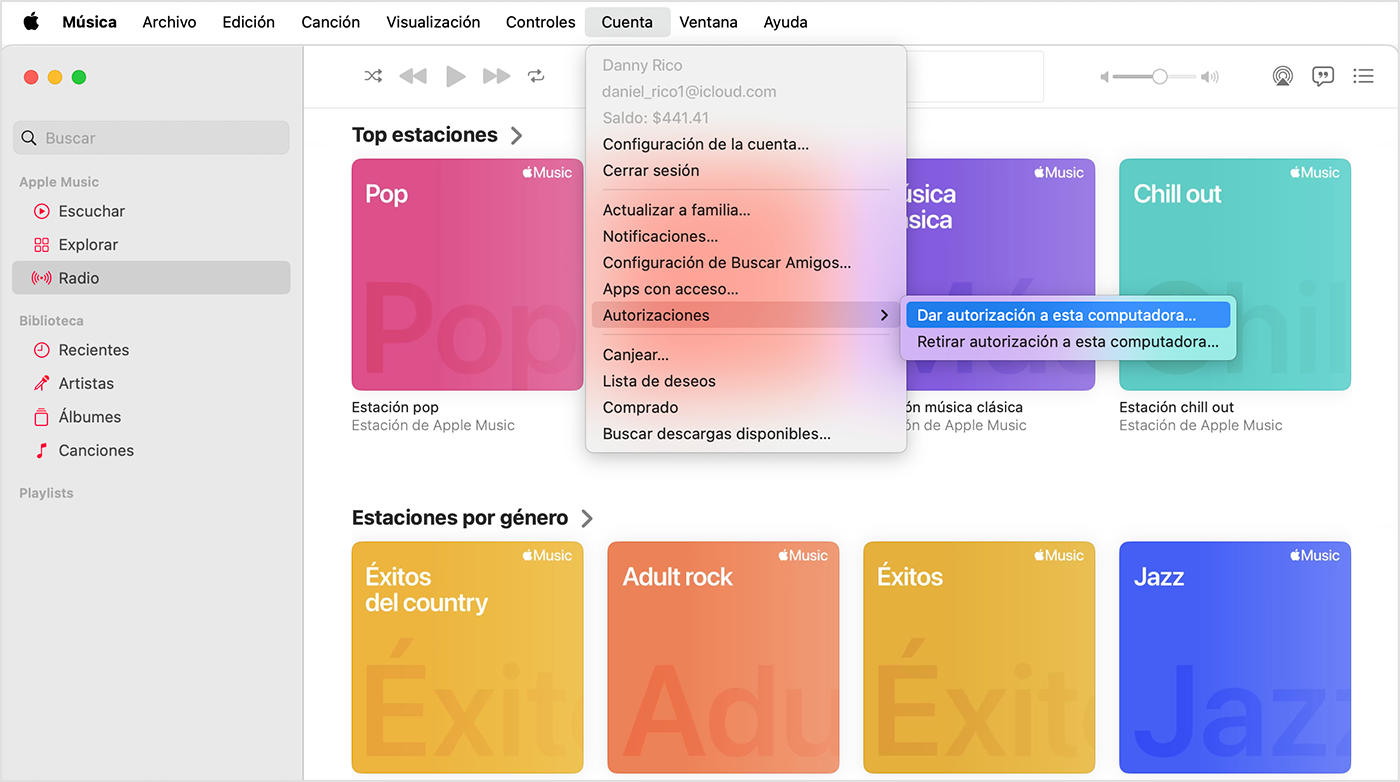Skip to next track
The height and width of the screenshot is (782, 1400).
point(497,76)
